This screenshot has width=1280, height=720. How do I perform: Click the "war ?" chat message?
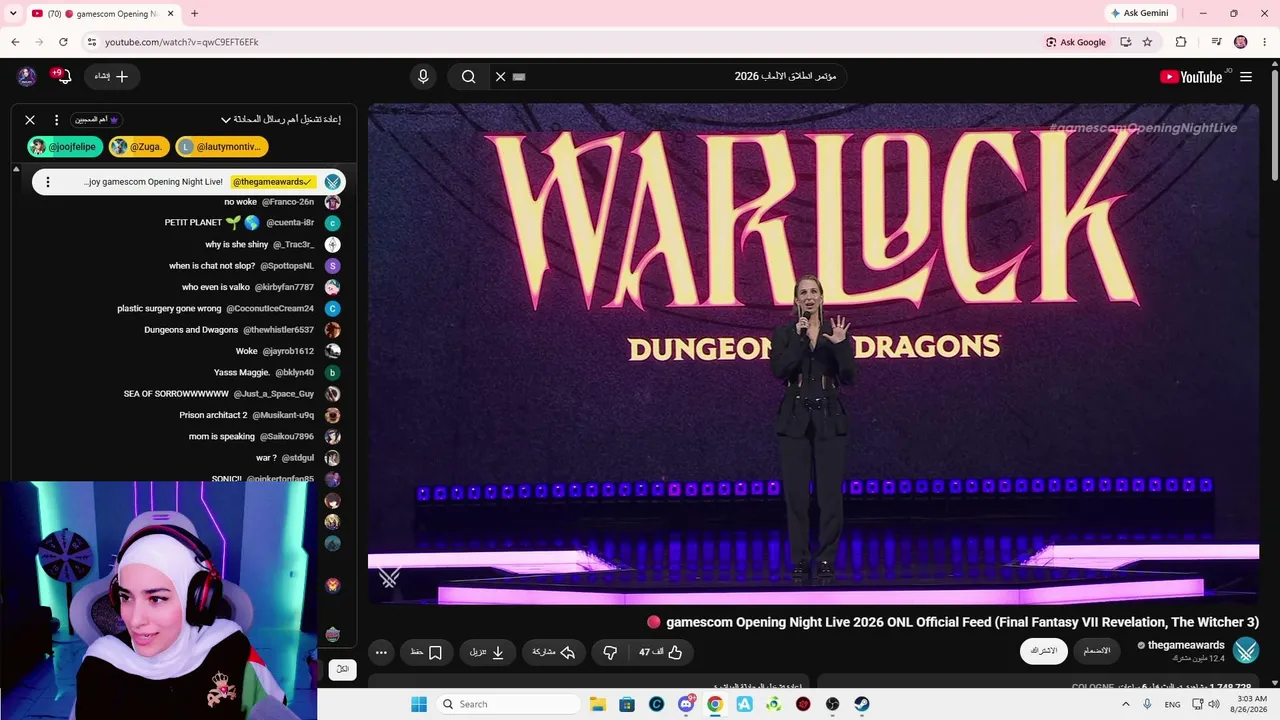click(266, 458)
